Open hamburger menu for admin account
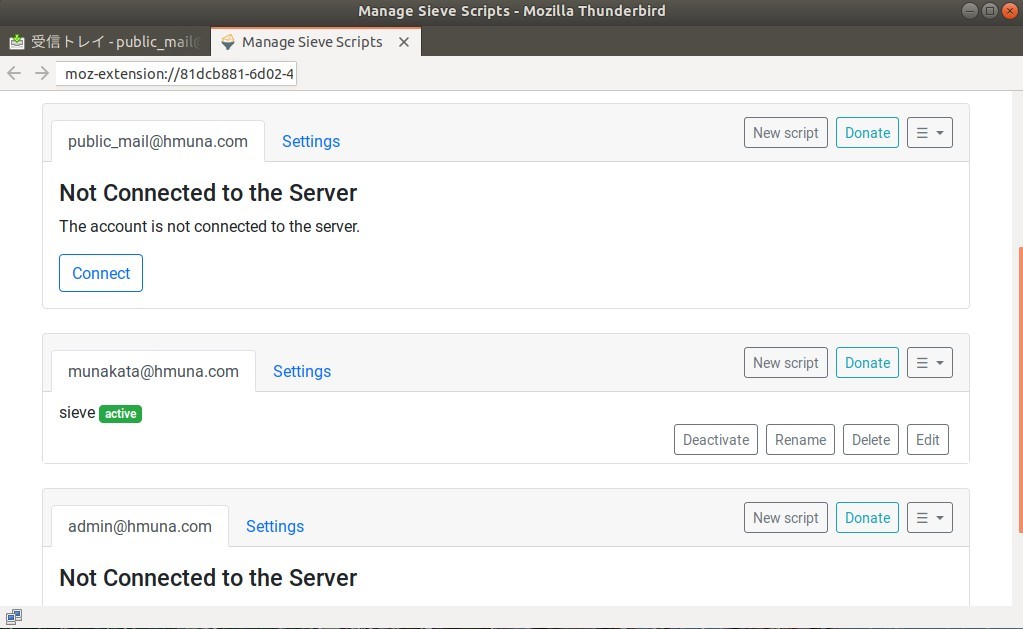 [929, 518]
